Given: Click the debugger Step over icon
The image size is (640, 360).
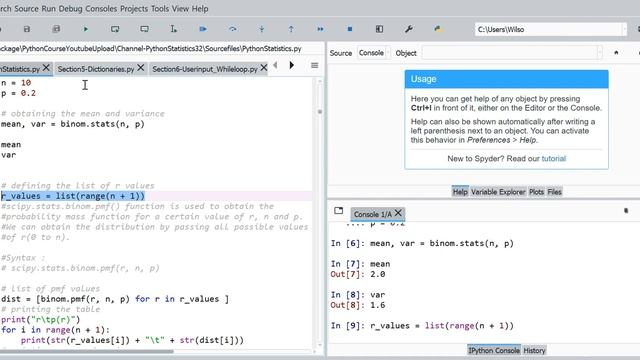Looking at the screenshot, I should click(x=233, y=29).
